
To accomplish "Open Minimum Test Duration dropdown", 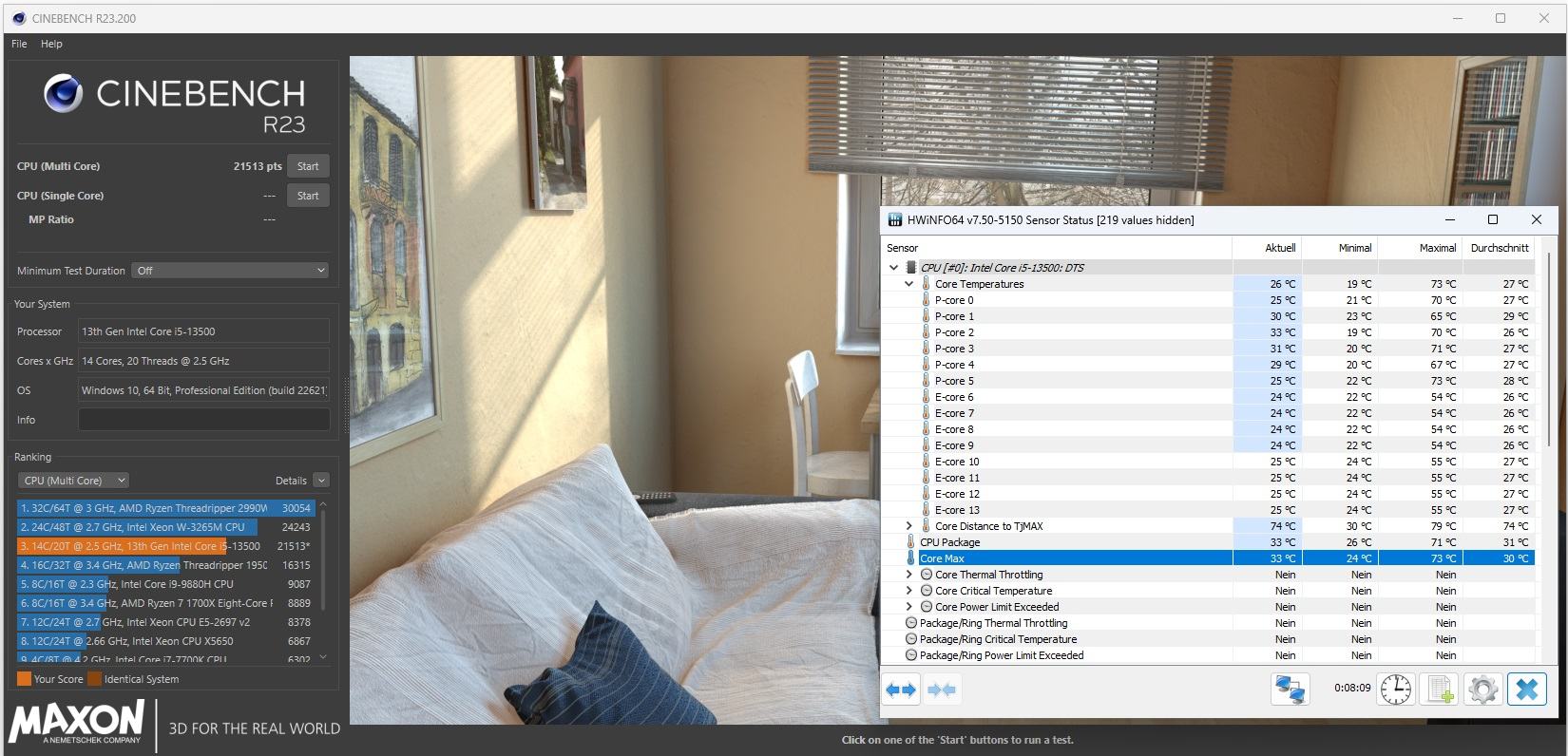I will pyautogui.click(x=230, y=271).
